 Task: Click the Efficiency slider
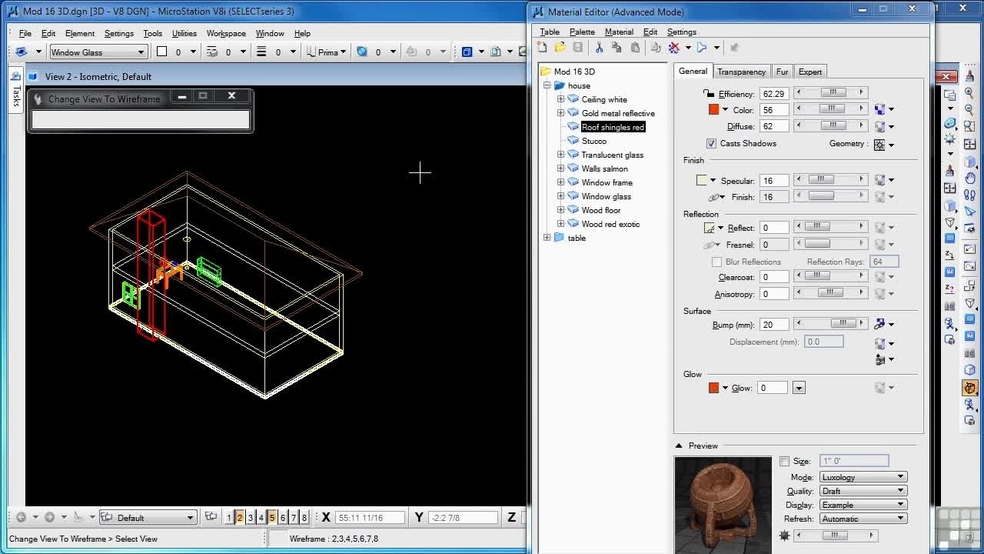831,93
